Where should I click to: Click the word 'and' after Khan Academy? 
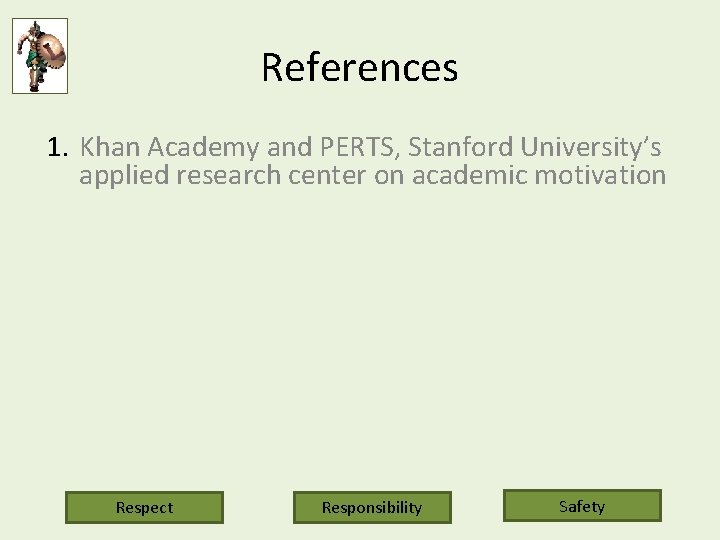[x=290, y=148]
